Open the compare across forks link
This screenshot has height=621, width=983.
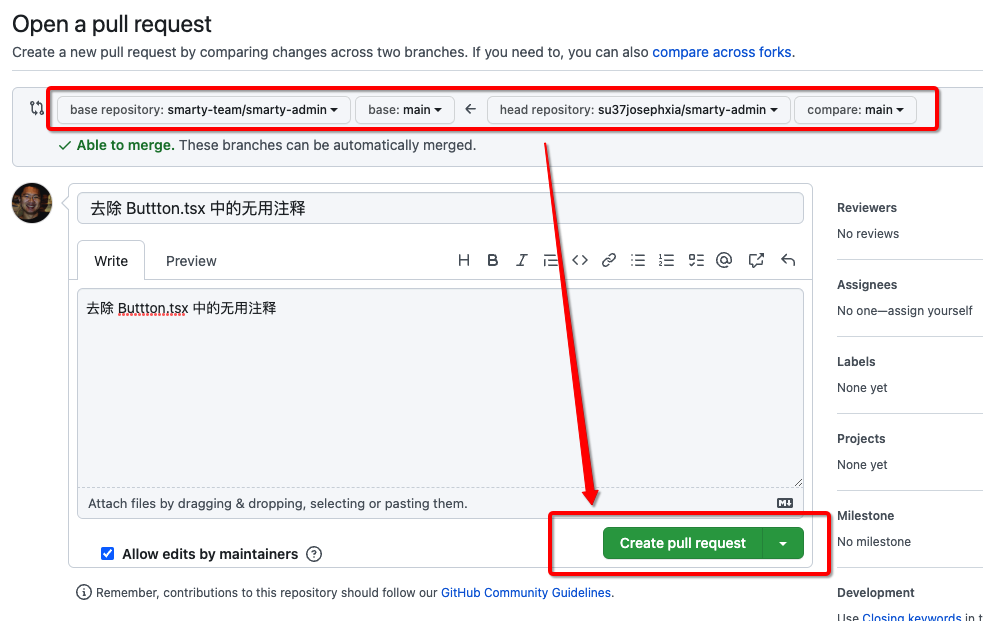tap(721, 52)
